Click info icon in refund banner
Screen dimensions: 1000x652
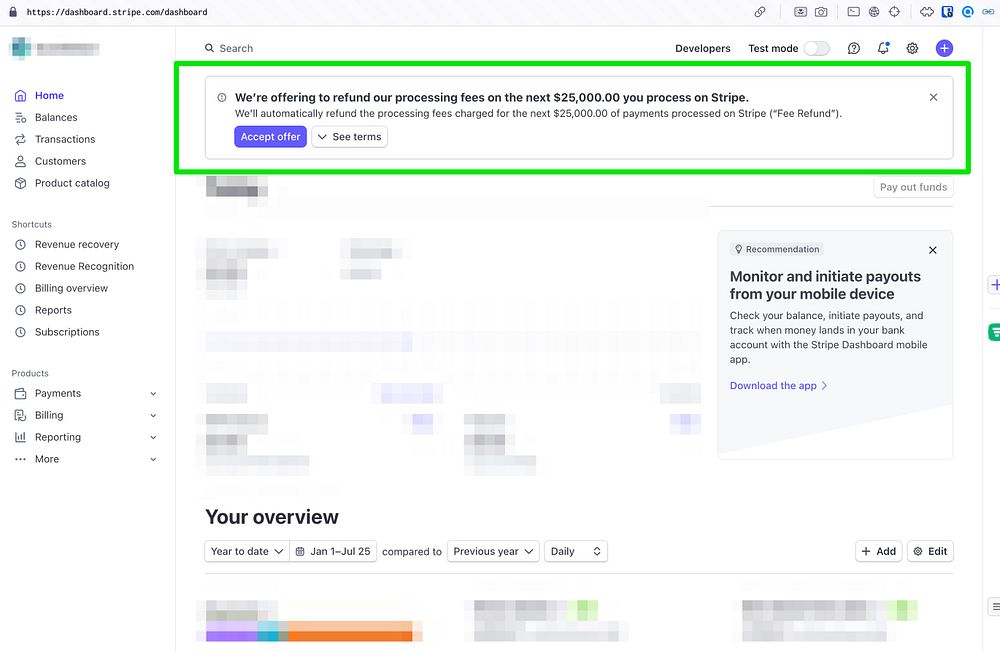[222, 98]
